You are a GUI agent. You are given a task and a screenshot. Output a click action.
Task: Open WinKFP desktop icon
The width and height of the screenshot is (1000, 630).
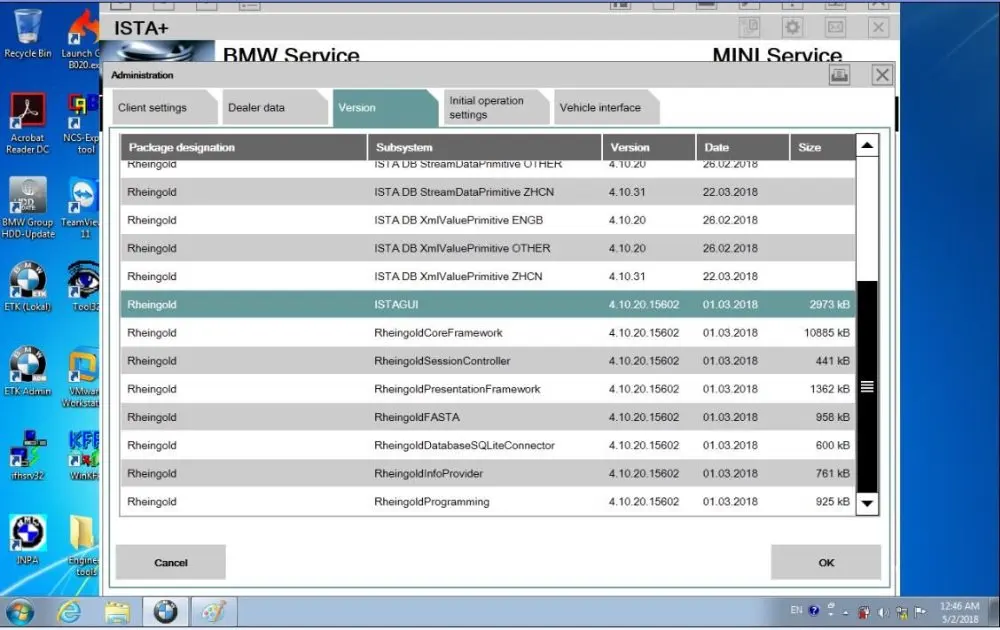coord(84,455)
